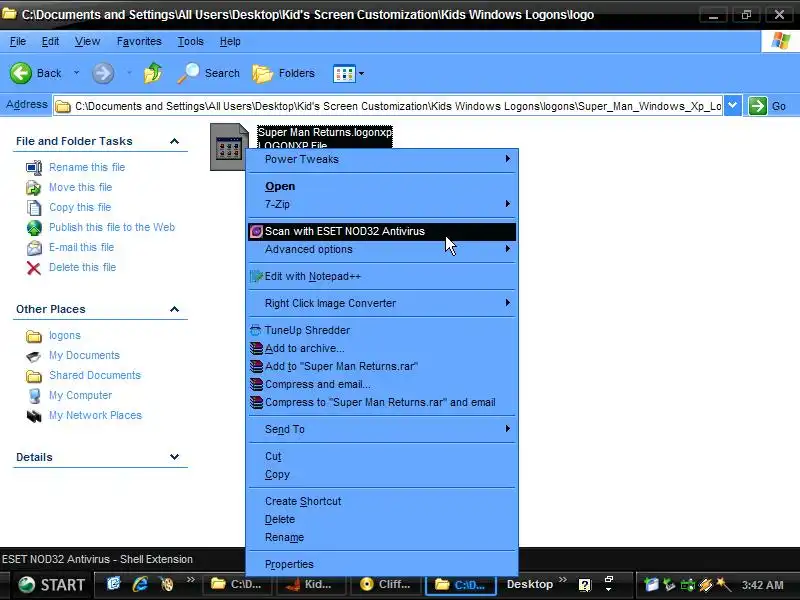Open the Edit menu
Image resolution: width=800 pixels, height=600 pixels.
(x=50, y=41)
